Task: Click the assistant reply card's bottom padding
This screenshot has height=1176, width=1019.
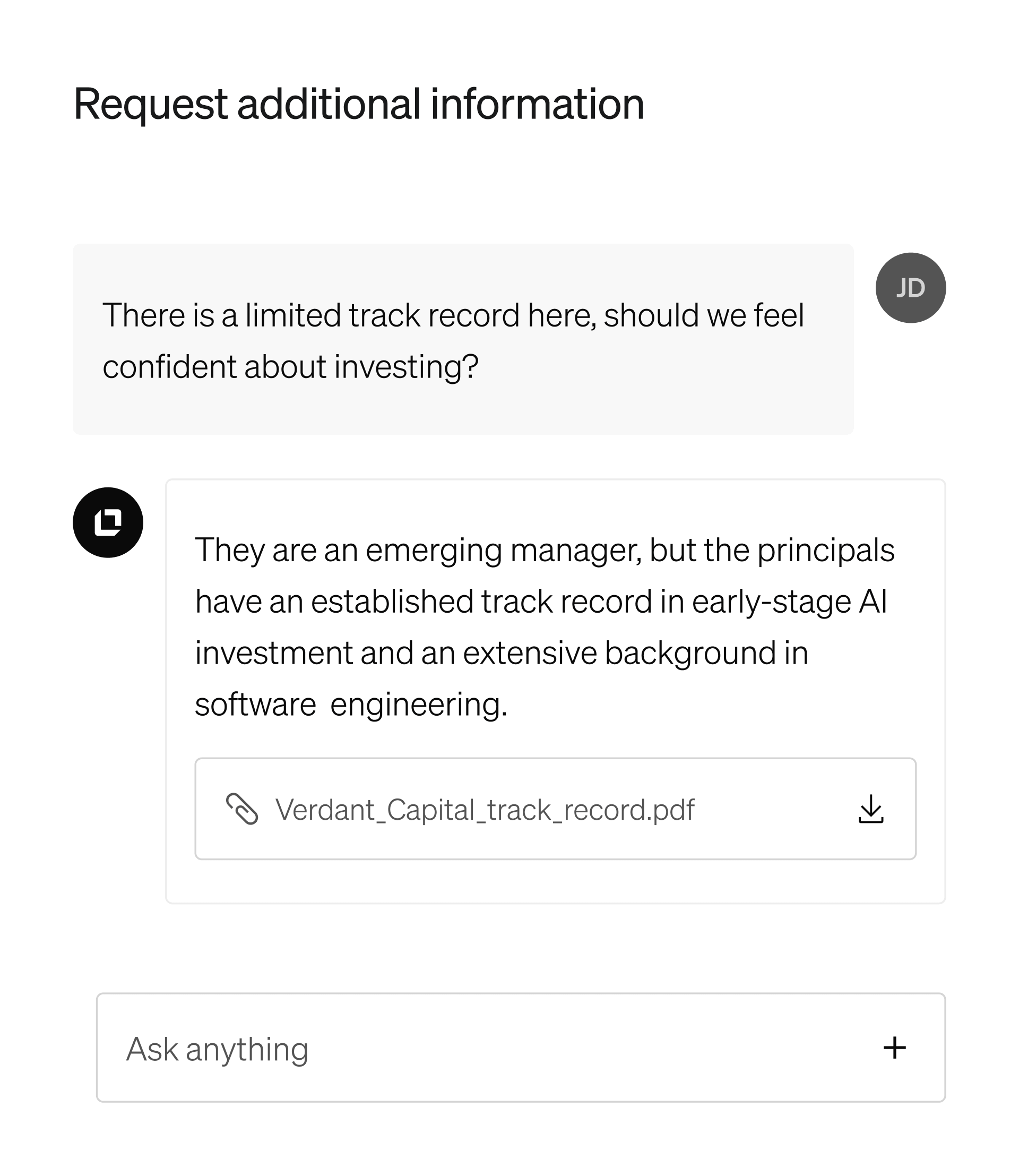Action: pyautogui.click(x=555, y=881)
